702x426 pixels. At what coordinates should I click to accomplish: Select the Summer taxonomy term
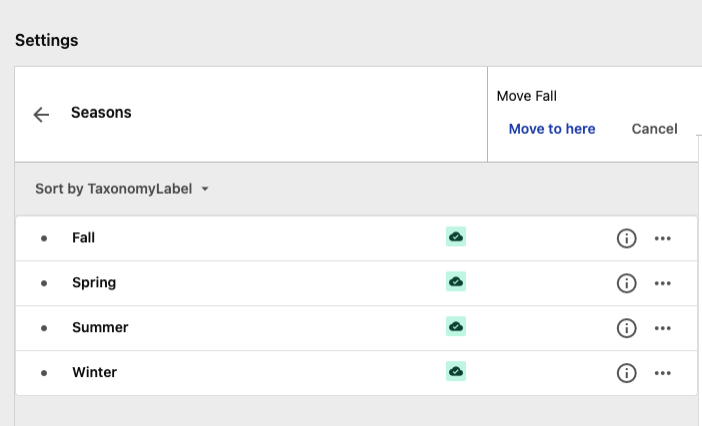click(100, 327)
